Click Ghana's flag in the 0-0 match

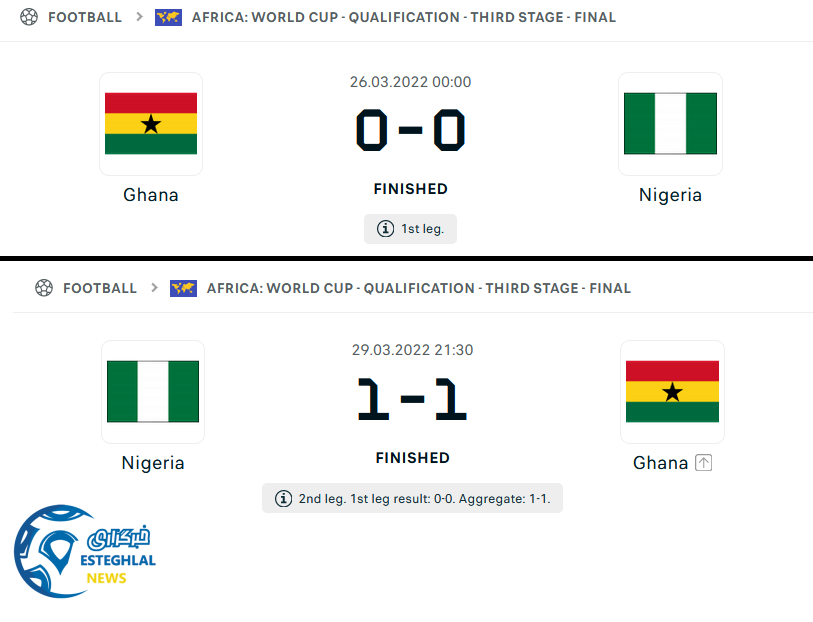[x=151, y=124]
